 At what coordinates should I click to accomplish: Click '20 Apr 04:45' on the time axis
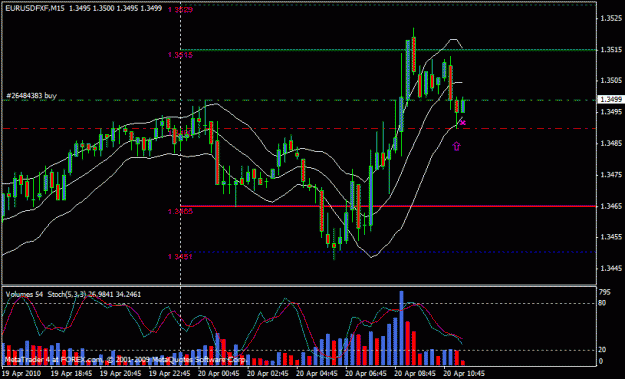[317, 373]
